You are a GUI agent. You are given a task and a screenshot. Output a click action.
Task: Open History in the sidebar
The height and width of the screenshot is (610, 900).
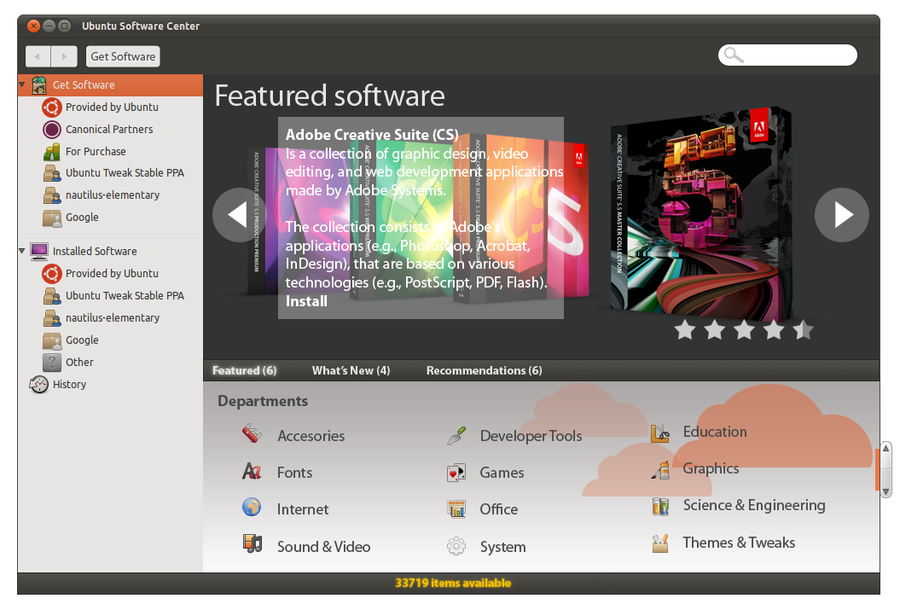point(69,384)
